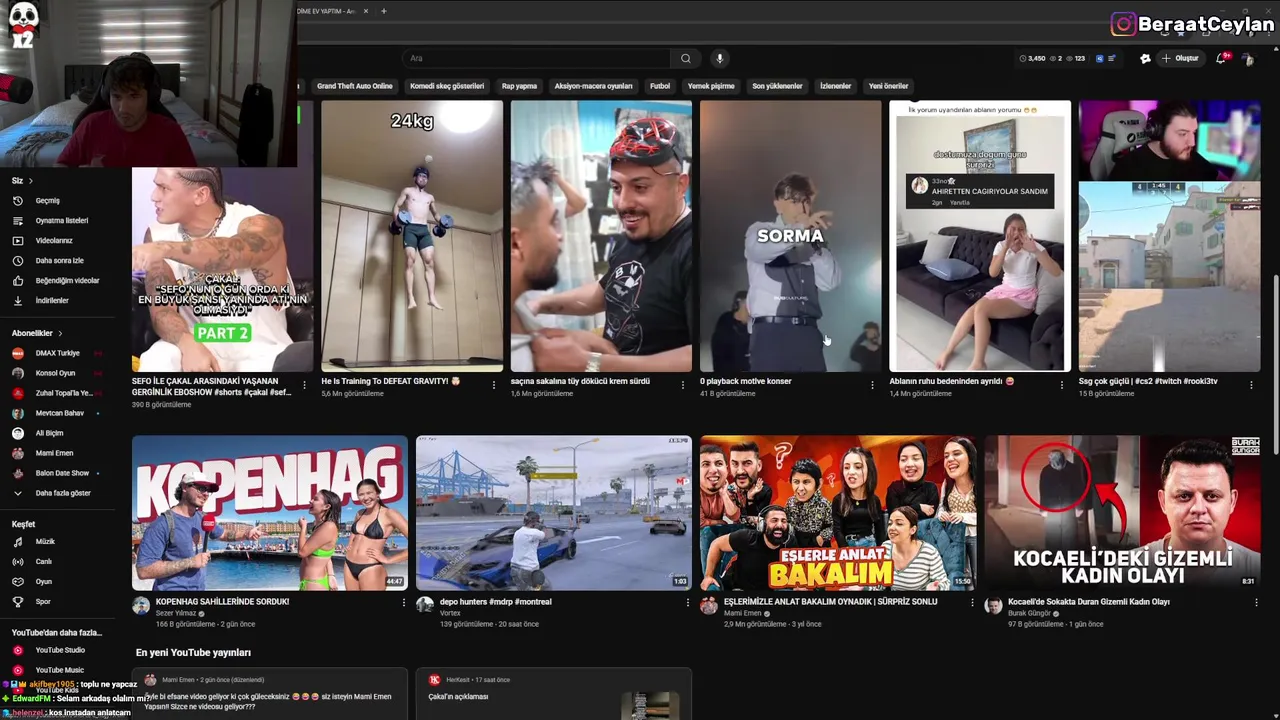The height and width of the screenshot is (720, 1280).
Task: Open YouTube Music from the sidebar
Action: [x=59, y=670]
